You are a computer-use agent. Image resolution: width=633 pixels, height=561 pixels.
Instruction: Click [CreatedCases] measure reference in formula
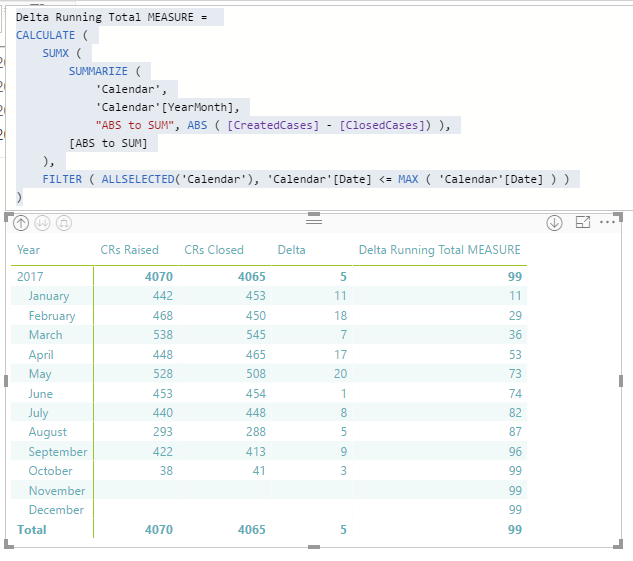(x=273, y=125)
